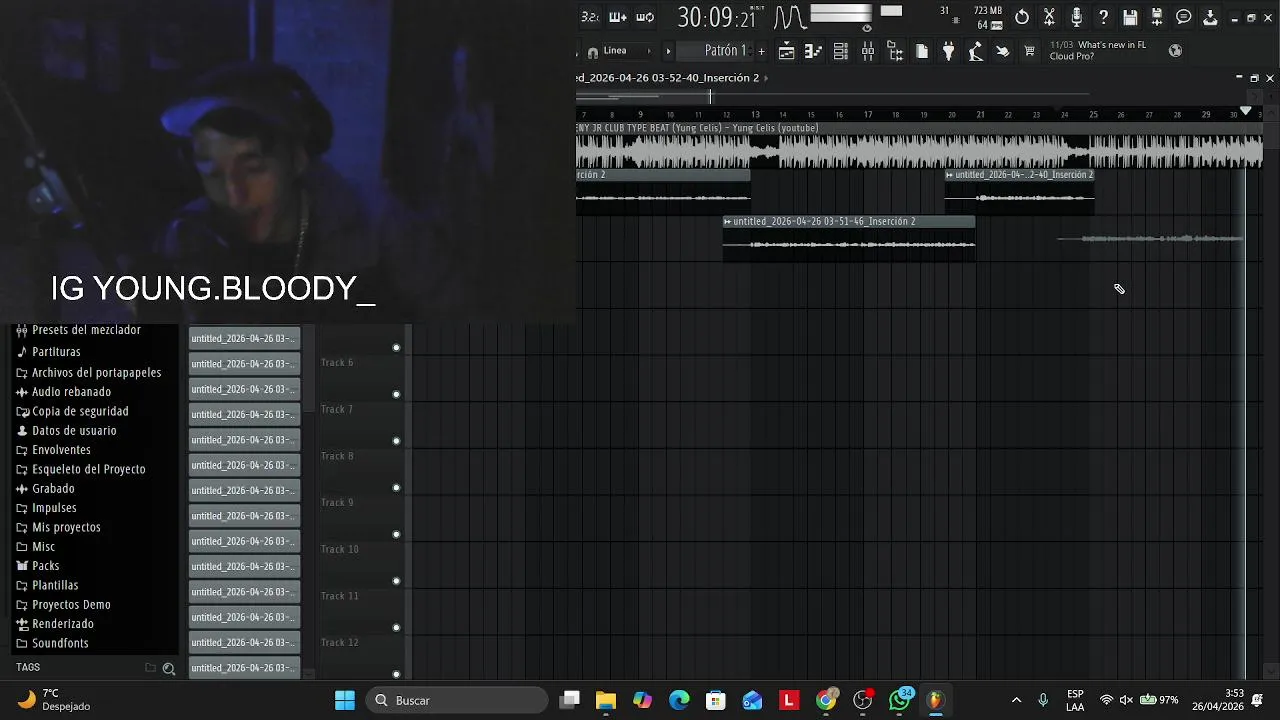The width and height of the screenshot is (1280, 720).
Task: Mute Track 6 with its dot
Action: [x=396, y=394]
